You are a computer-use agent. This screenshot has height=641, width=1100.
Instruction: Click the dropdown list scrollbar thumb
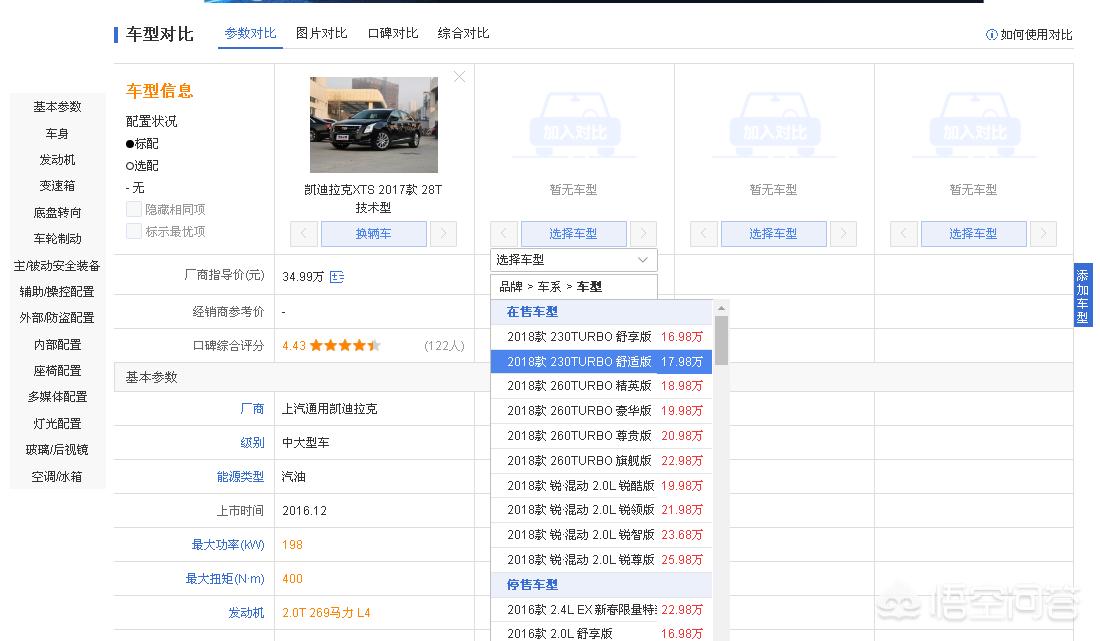tap(721, 340)
